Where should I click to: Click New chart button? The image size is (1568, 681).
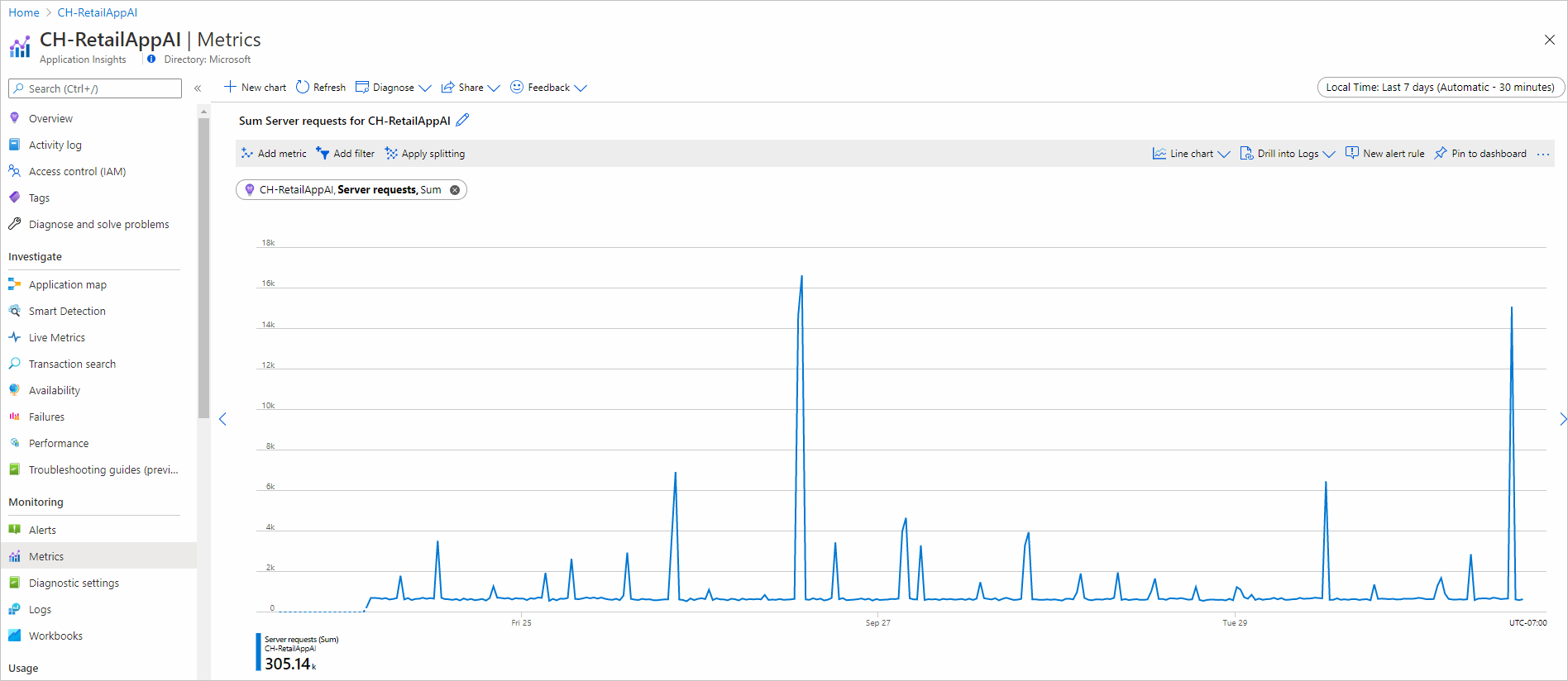click(x=255, y=88)
